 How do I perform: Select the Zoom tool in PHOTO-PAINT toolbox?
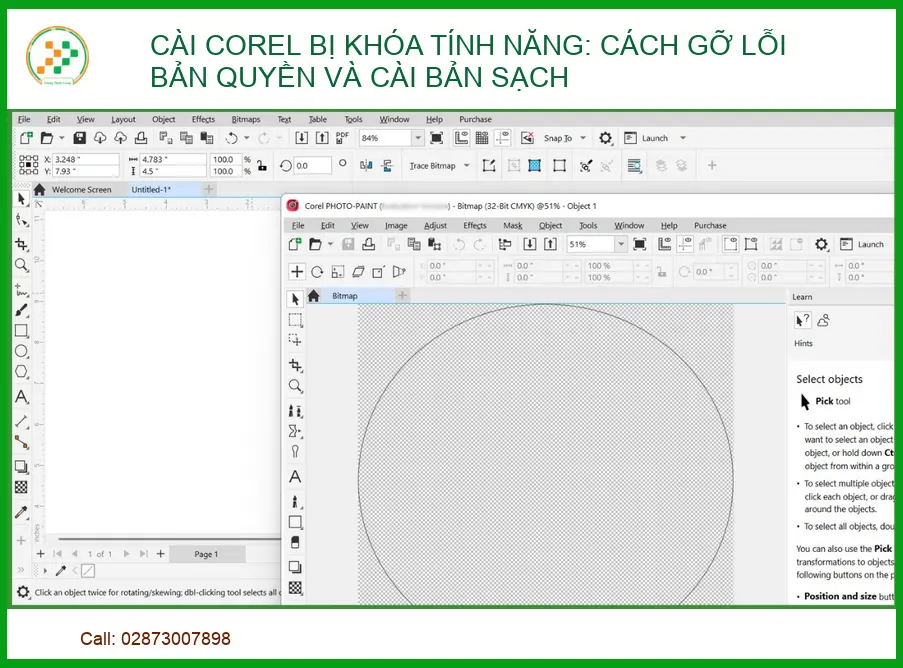(x=295, y=386)
